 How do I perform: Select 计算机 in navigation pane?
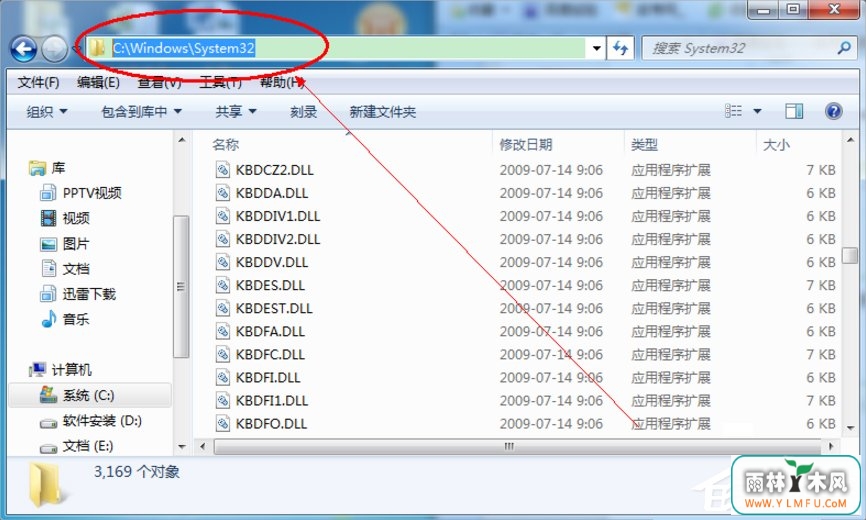61,369
